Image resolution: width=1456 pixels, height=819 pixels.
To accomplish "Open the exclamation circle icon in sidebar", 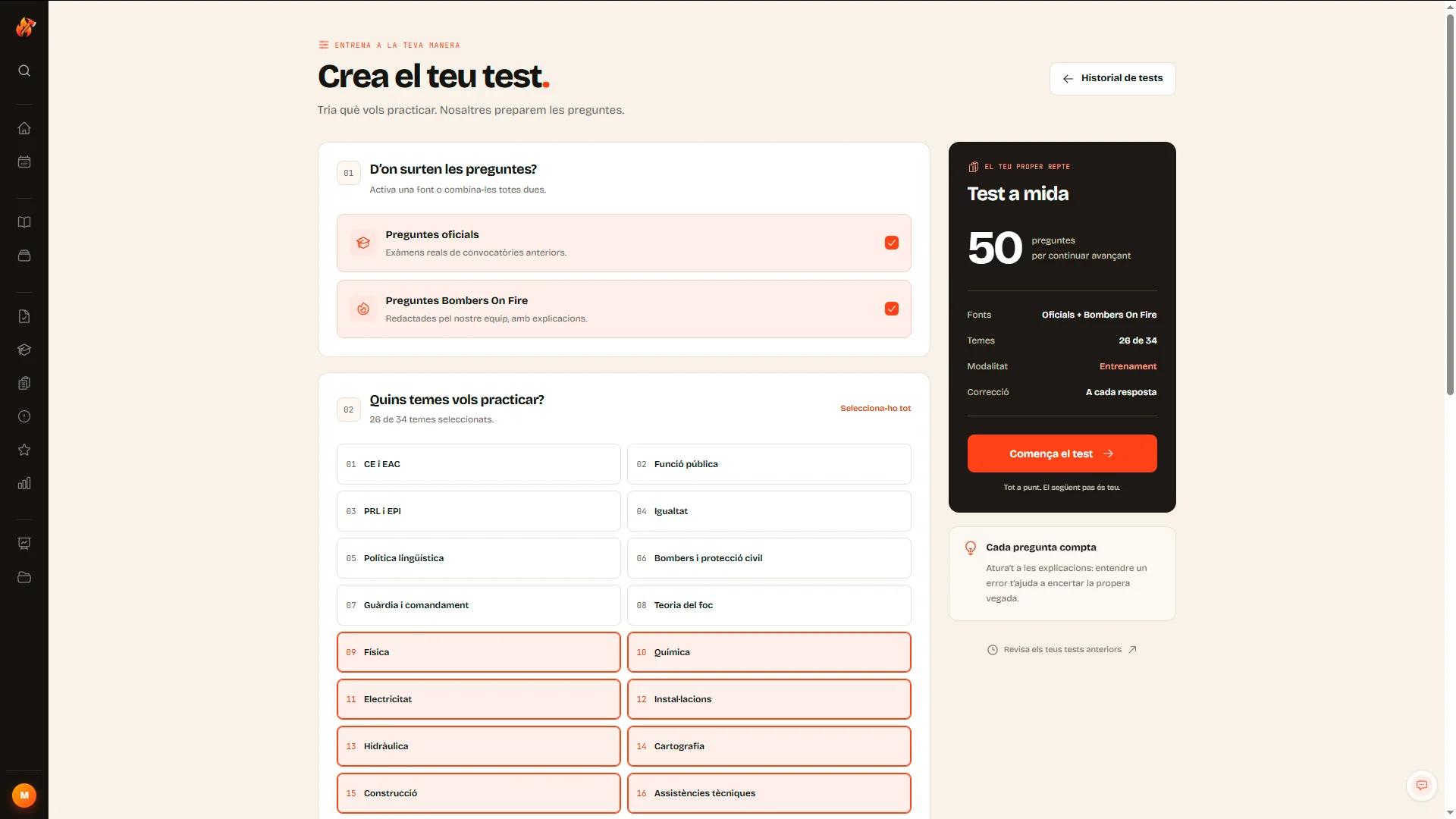I will (24, 416).
